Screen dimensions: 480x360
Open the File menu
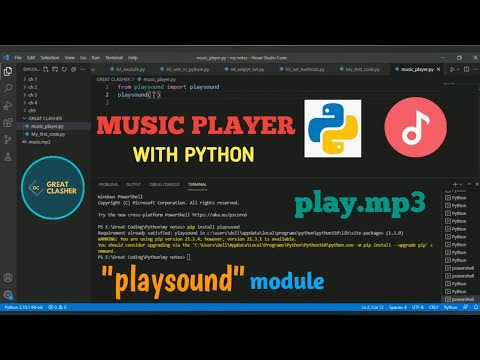tap(18, 58)
